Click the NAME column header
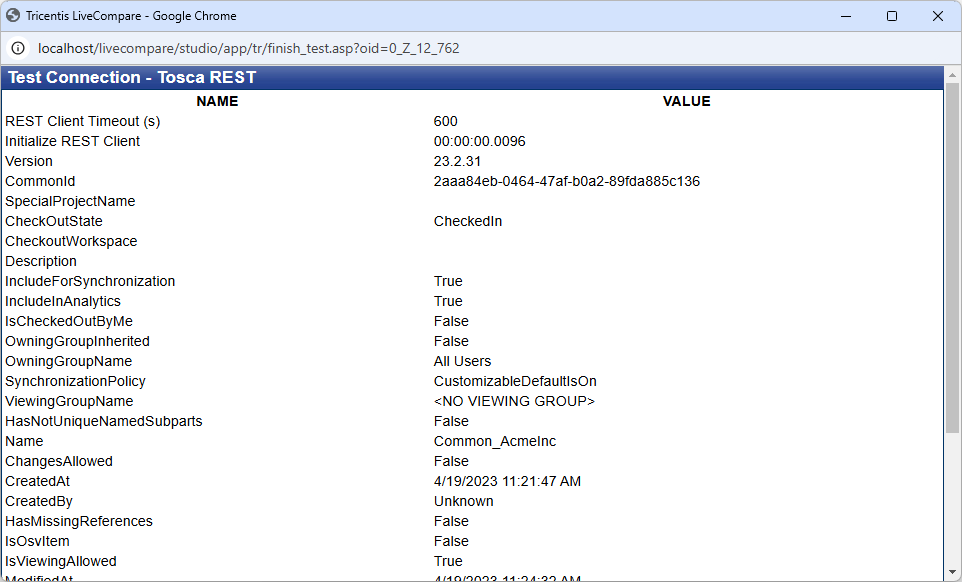The width and height of the screenshot is (962, 582). [217, 101]
